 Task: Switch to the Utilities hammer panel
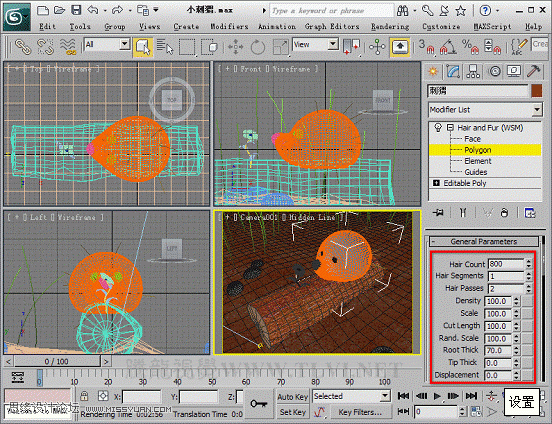click(x=533, y=72)
